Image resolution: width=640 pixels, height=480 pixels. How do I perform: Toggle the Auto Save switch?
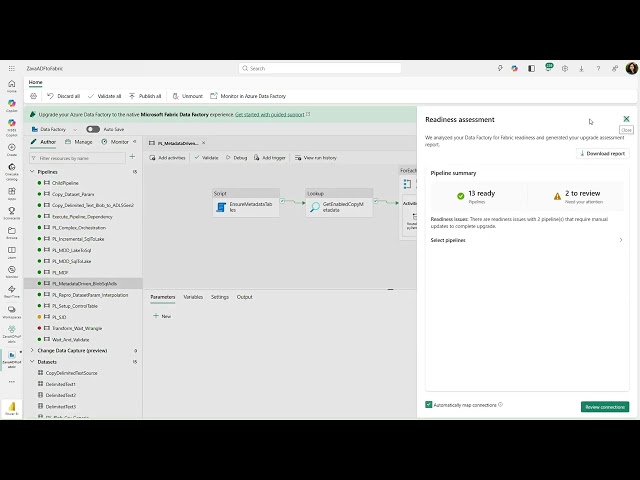(x=93, y=129)
